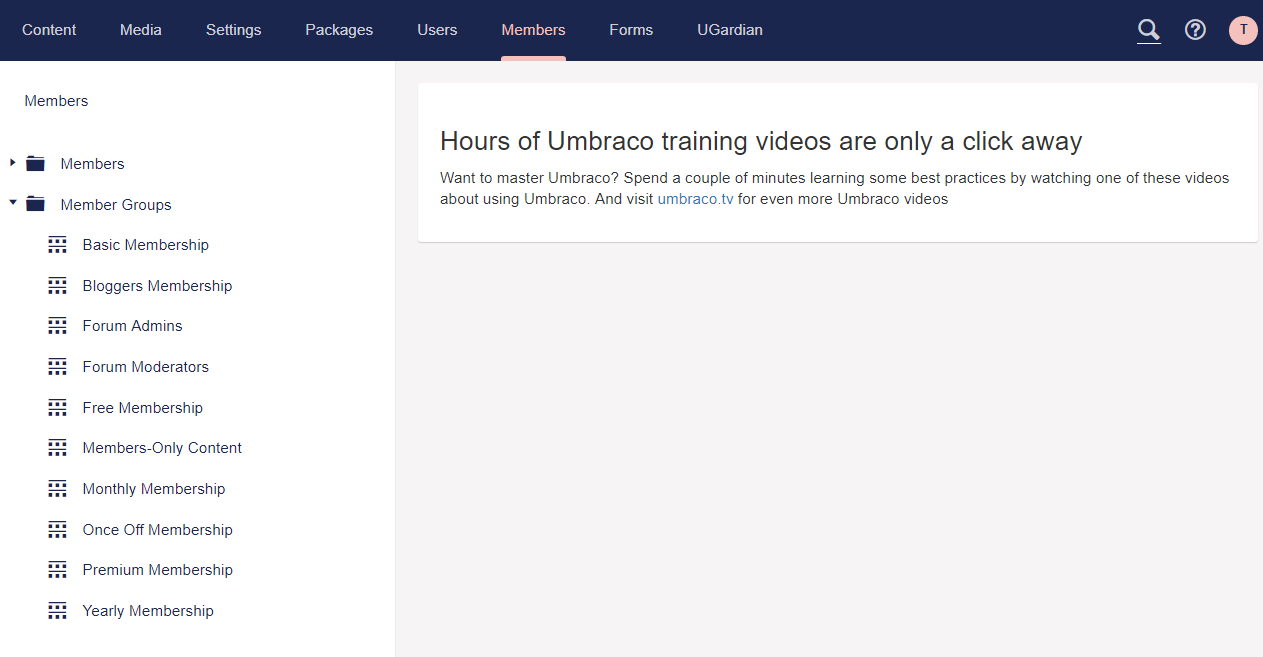The width and height of the screenshot is (1263, 657).
Task: Click the Bloggers Membership group icon
Action: coord(58,286)
